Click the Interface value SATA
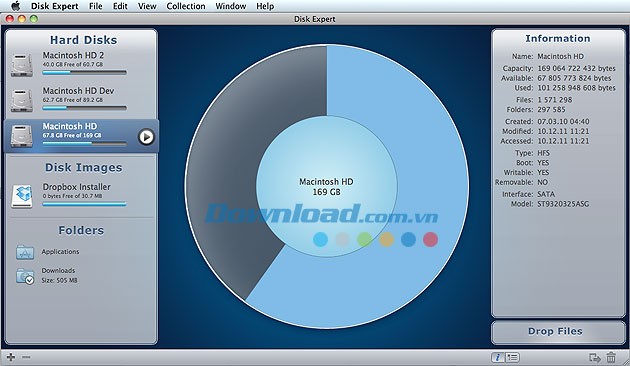 [546, 194]
